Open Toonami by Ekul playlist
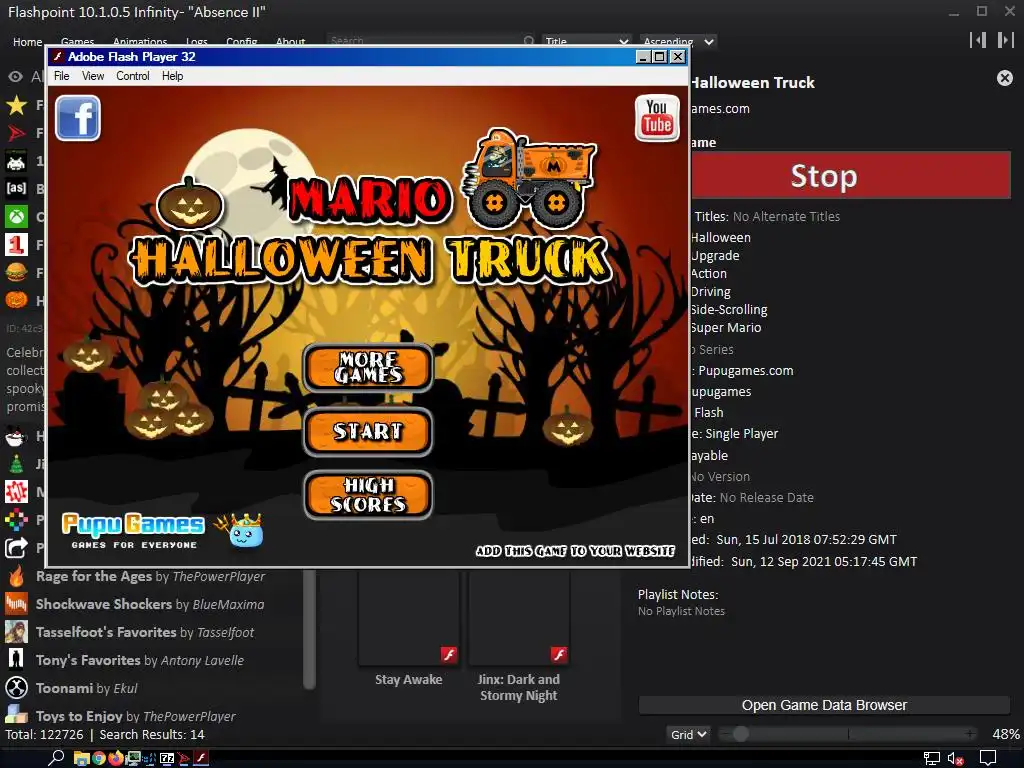 (x=86, y=688)
